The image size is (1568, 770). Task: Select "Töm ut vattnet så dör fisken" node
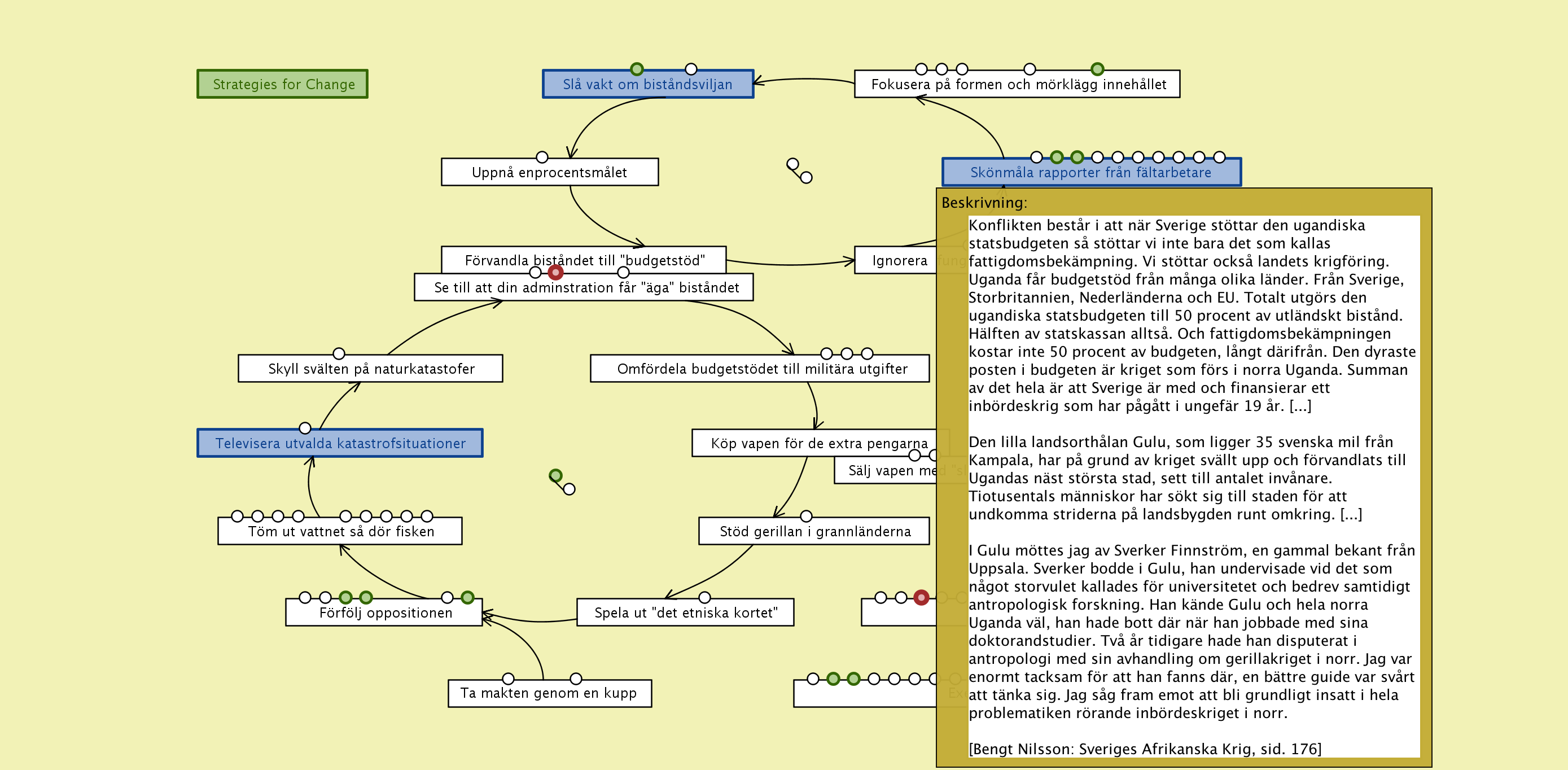(340, 531)
